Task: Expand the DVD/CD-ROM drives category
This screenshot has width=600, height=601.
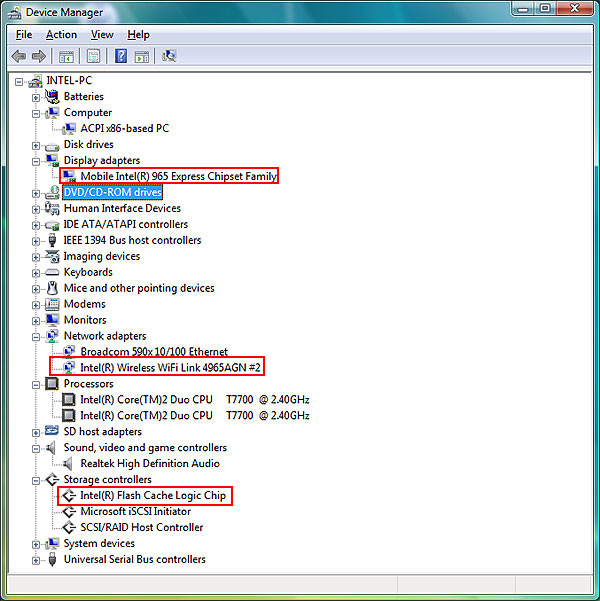Action: [x=36, y=193]
